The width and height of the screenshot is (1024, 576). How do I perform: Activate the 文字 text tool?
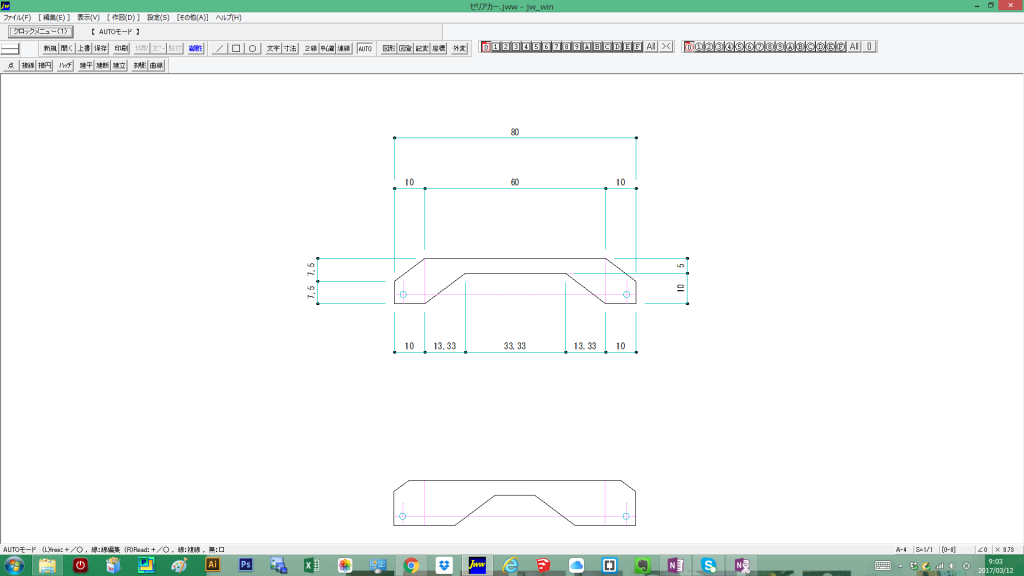coord(273,48)
